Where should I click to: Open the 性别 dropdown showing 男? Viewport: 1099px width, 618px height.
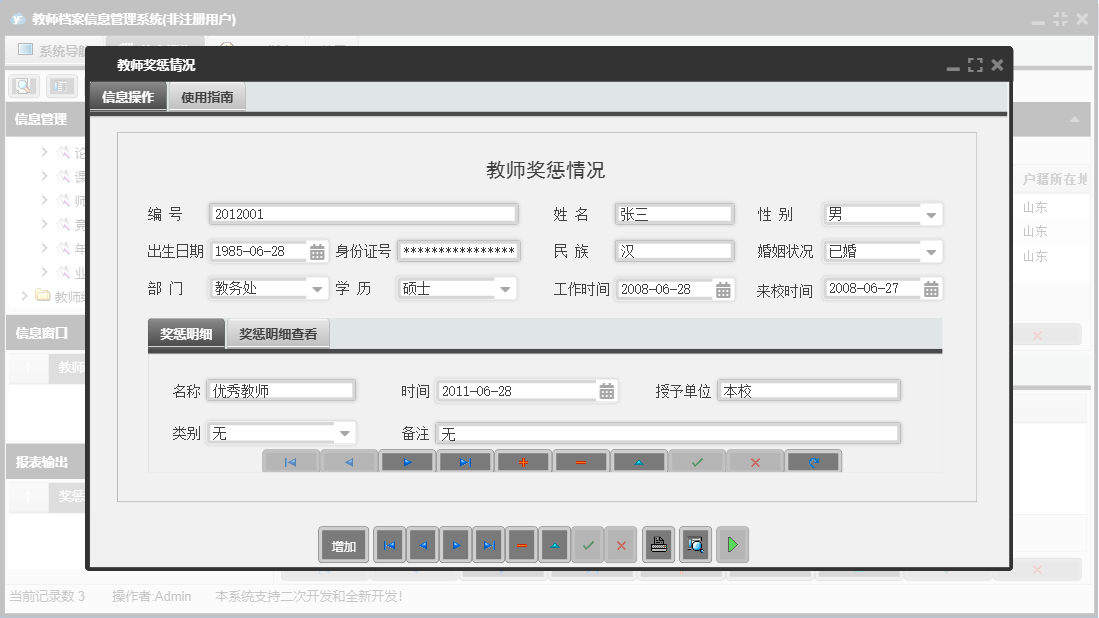click(x=933, y=213)
